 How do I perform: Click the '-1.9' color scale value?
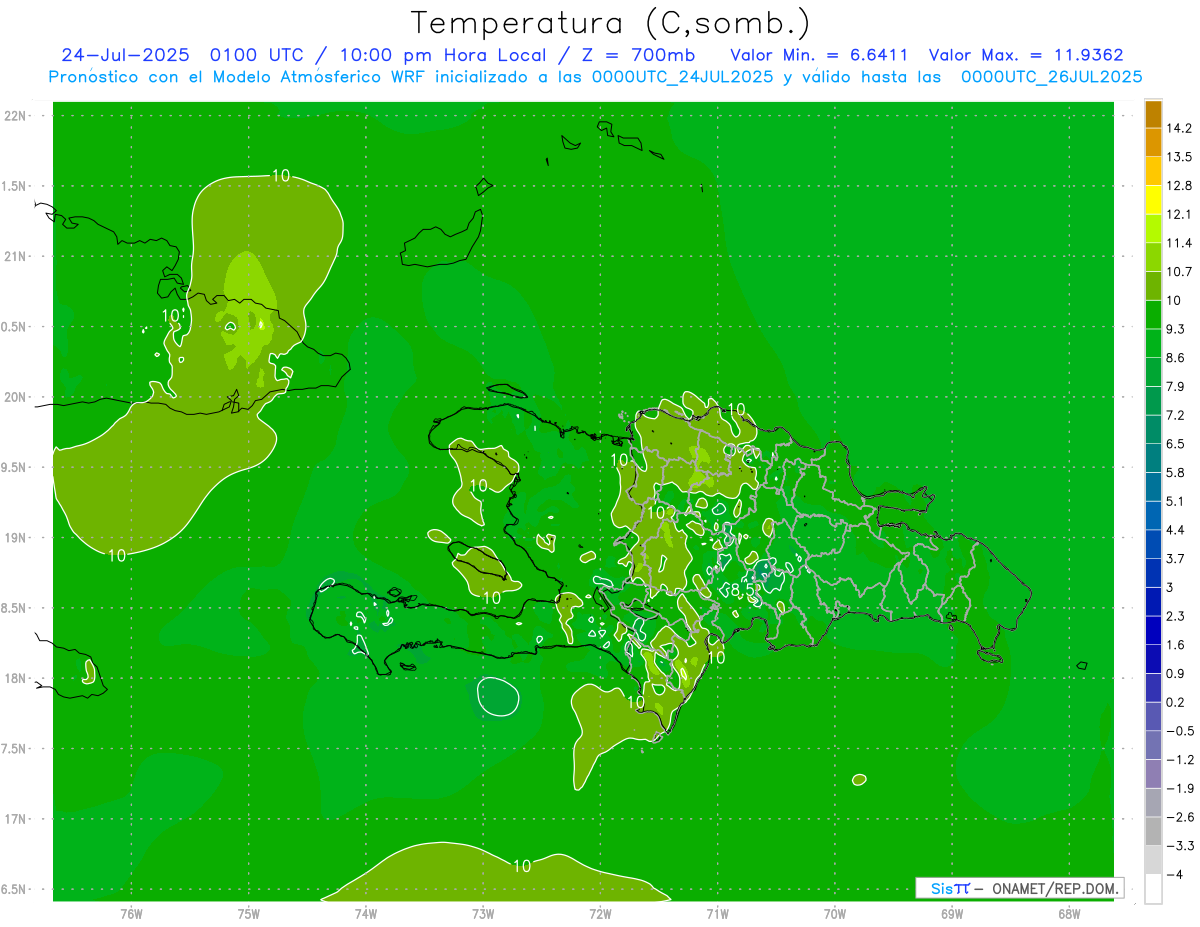tap(1180, 789)
